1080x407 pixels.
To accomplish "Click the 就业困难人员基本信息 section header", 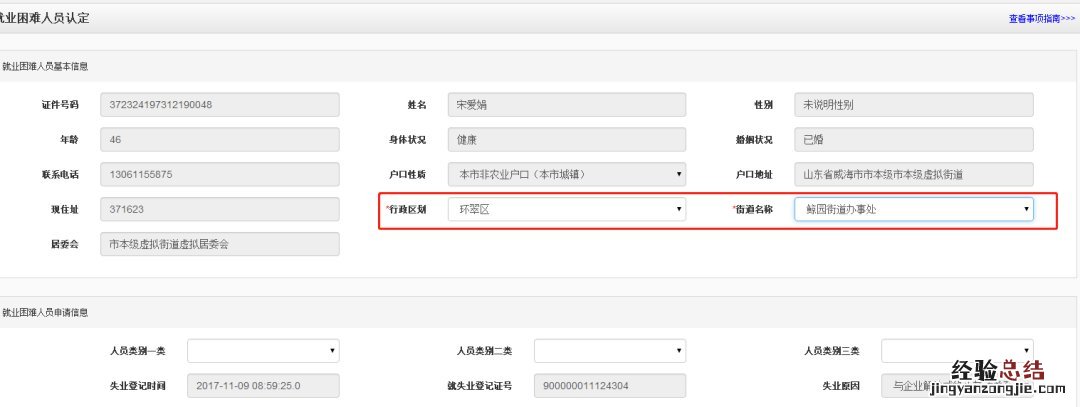I will [45, 67].
